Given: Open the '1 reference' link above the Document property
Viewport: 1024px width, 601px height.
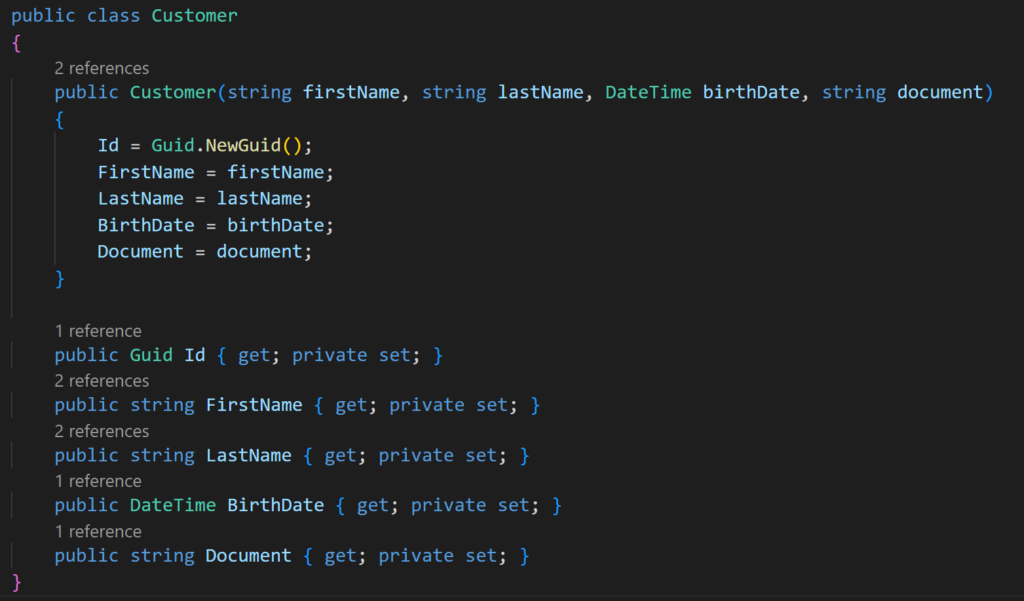Looking at the screenshot, I should point(98,532).
